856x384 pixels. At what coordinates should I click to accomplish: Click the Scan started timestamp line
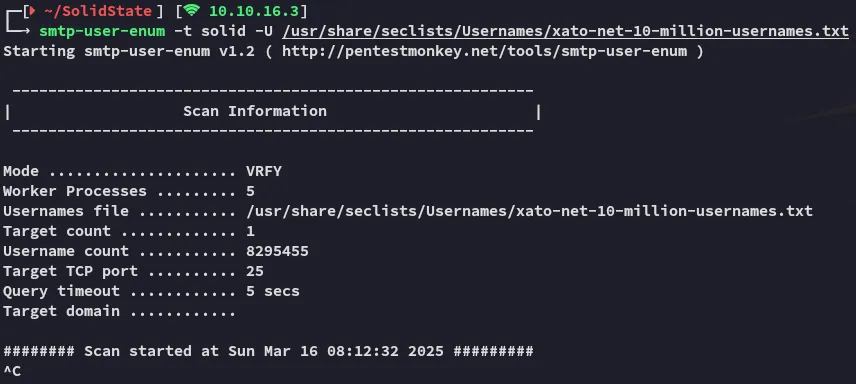pyautogui.click(x=268, y=351)
